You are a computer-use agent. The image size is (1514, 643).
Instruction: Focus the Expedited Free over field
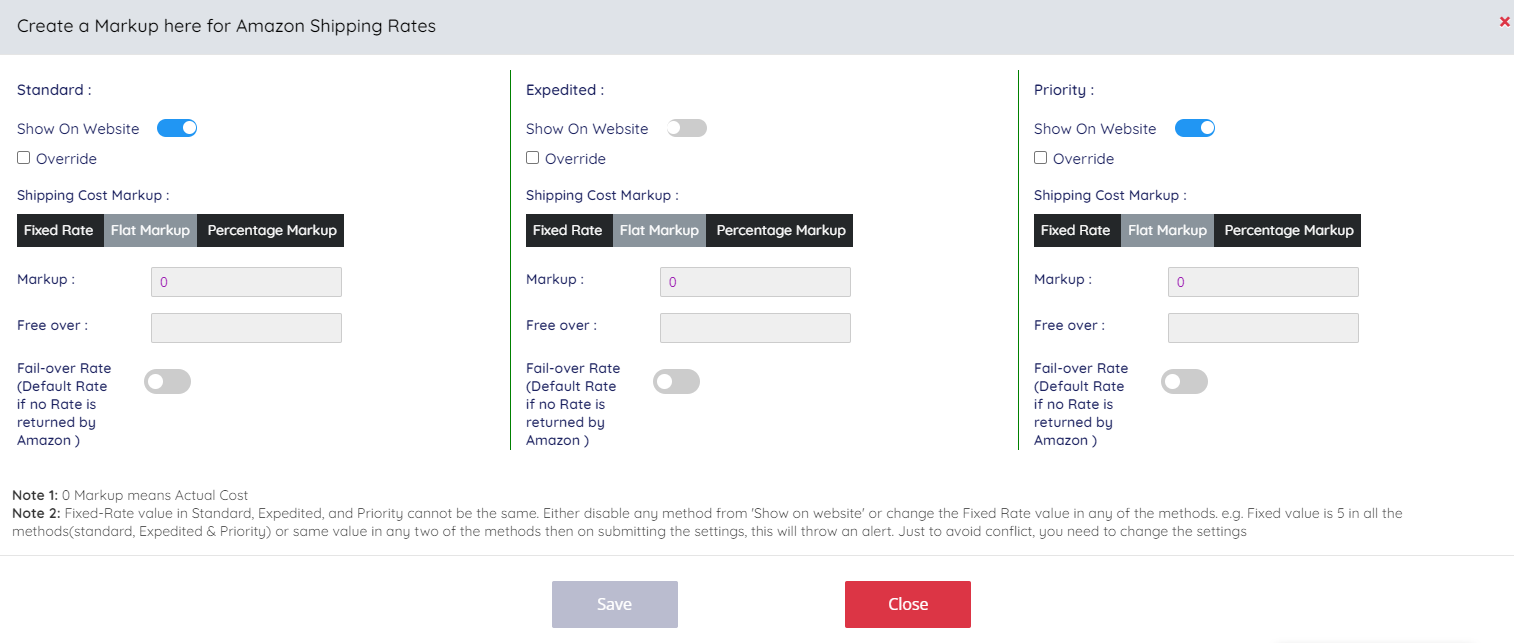(x=755, y=328)
